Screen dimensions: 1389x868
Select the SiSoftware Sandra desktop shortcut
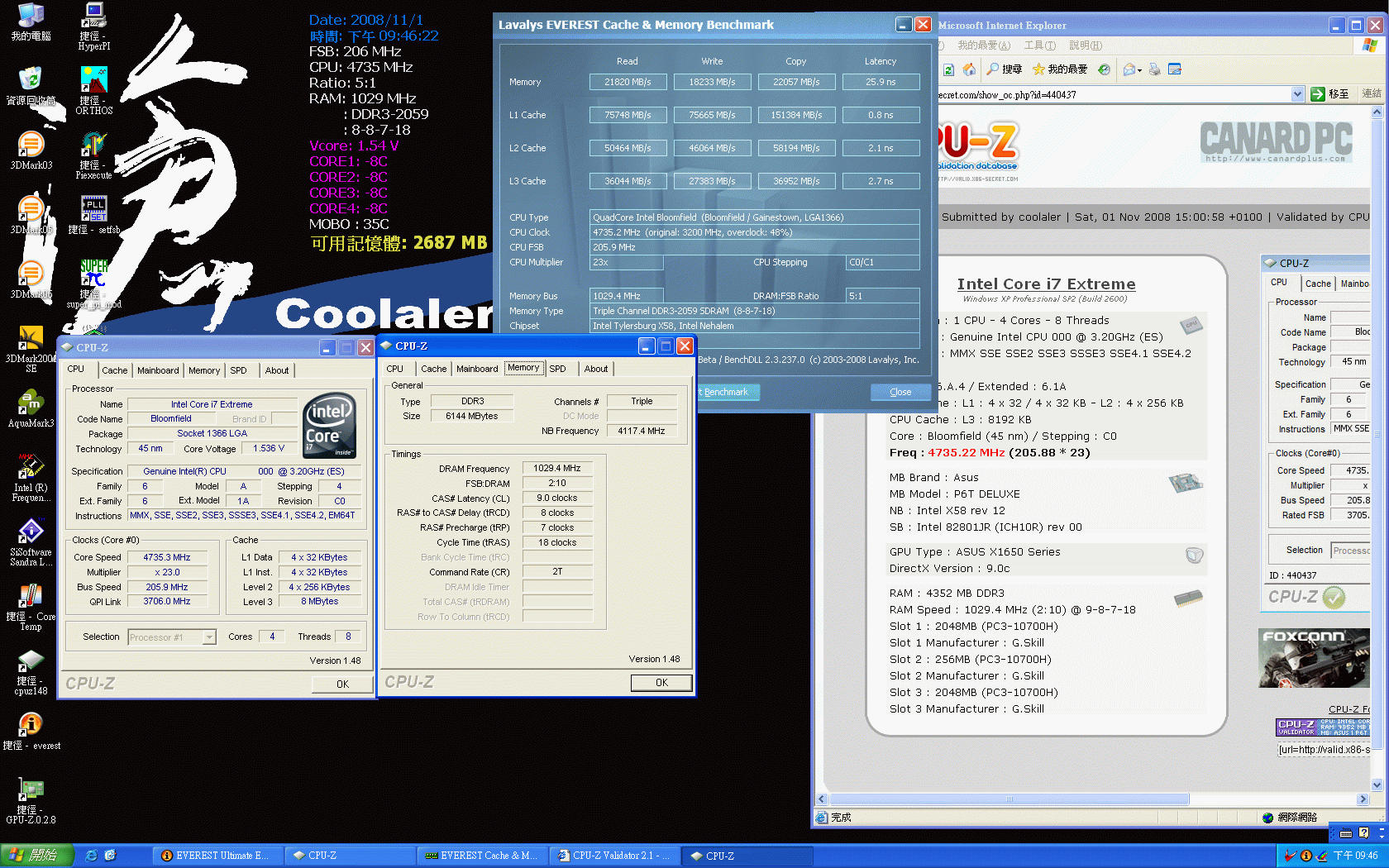click(31, 541)
